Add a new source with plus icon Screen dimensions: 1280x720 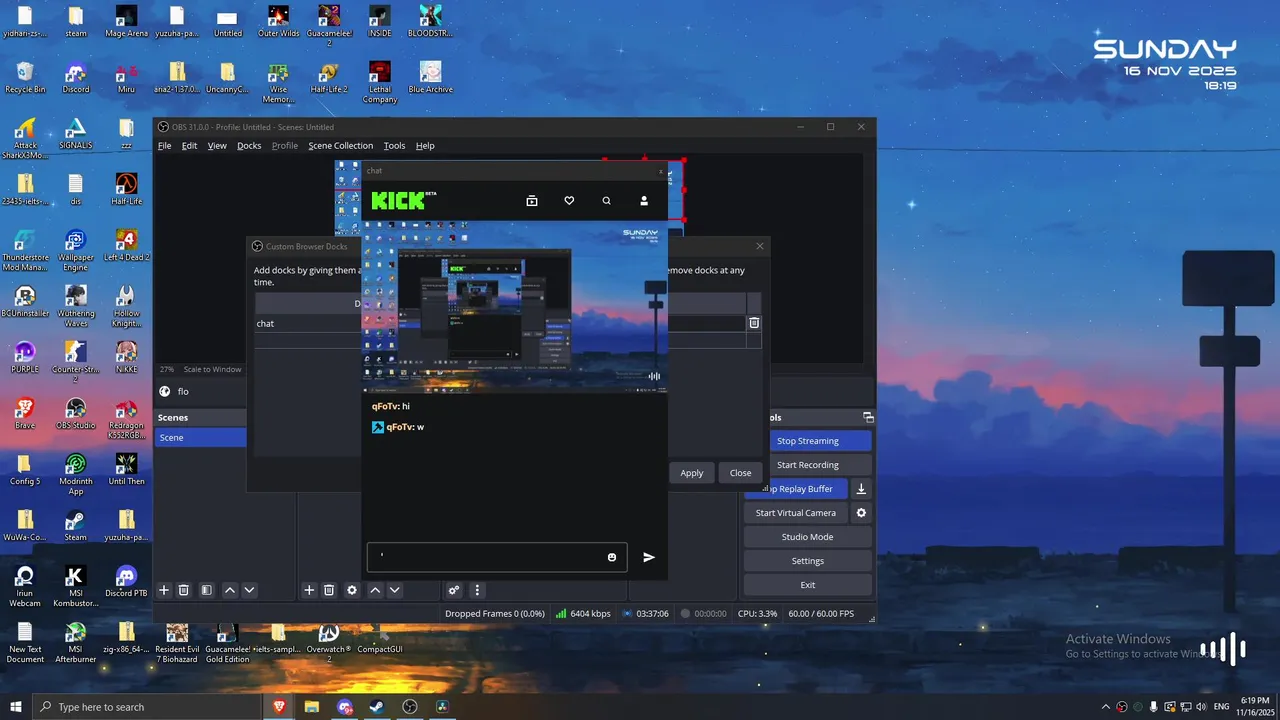click(309, 590)
